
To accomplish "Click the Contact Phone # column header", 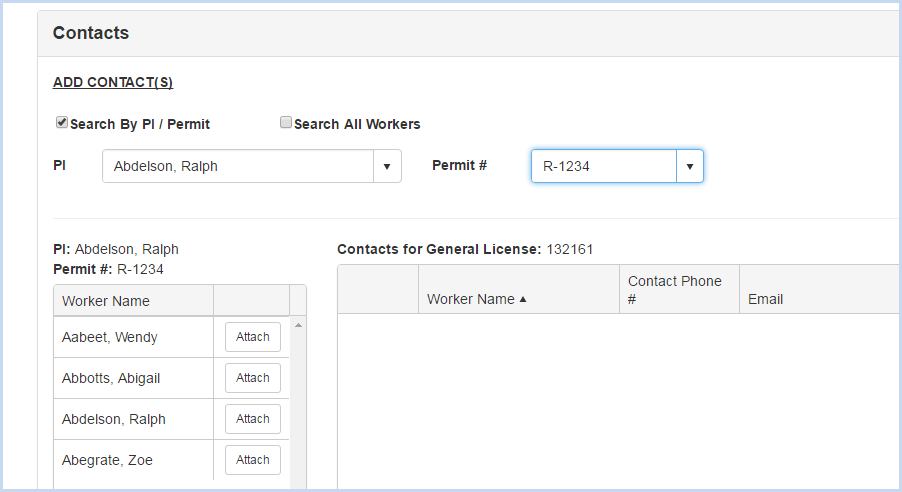I will tap(674, 289).
